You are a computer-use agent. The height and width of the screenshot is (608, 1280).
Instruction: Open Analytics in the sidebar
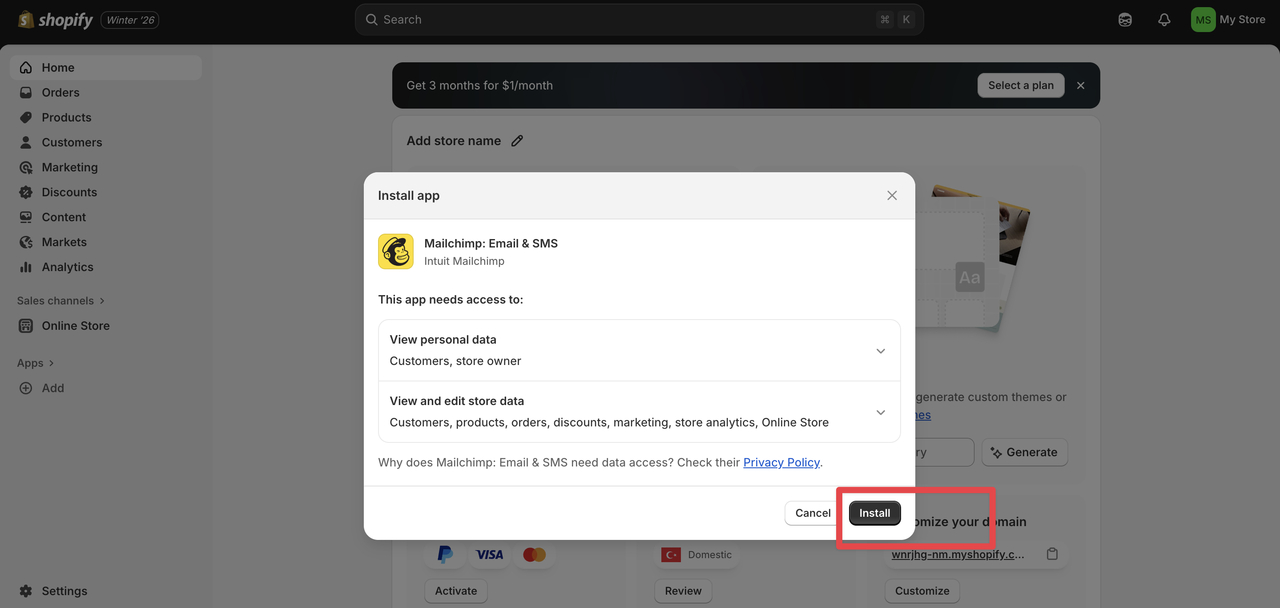tap(67, 267)
